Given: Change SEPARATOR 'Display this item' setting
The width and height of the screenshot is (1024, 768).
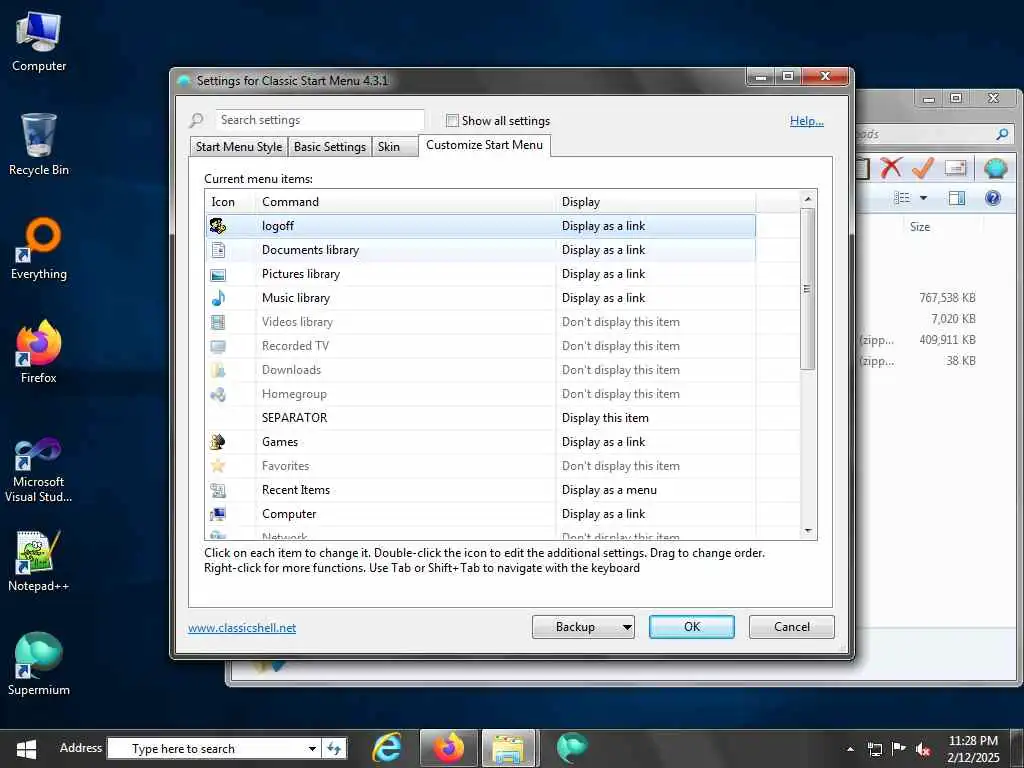Looking at the screenshot, I should 605,418.
